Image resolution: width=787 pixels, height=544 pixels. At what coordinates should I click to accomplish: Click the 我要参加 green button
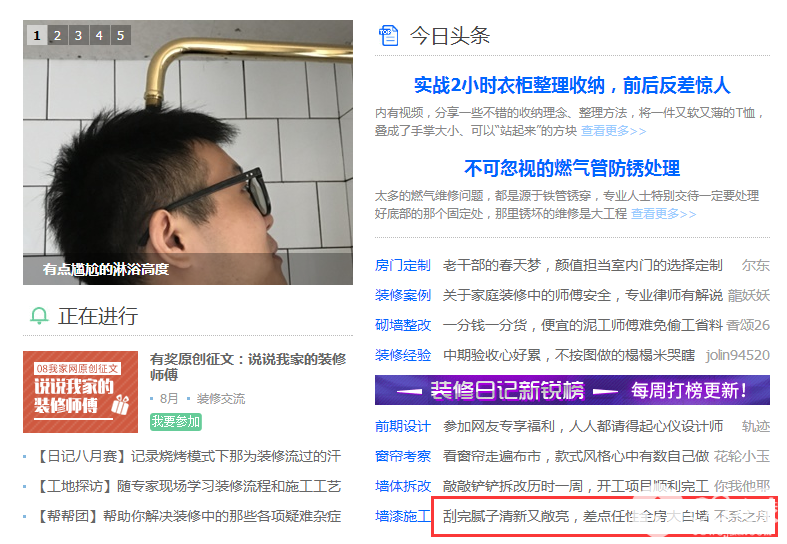click(x=176, y=422)
